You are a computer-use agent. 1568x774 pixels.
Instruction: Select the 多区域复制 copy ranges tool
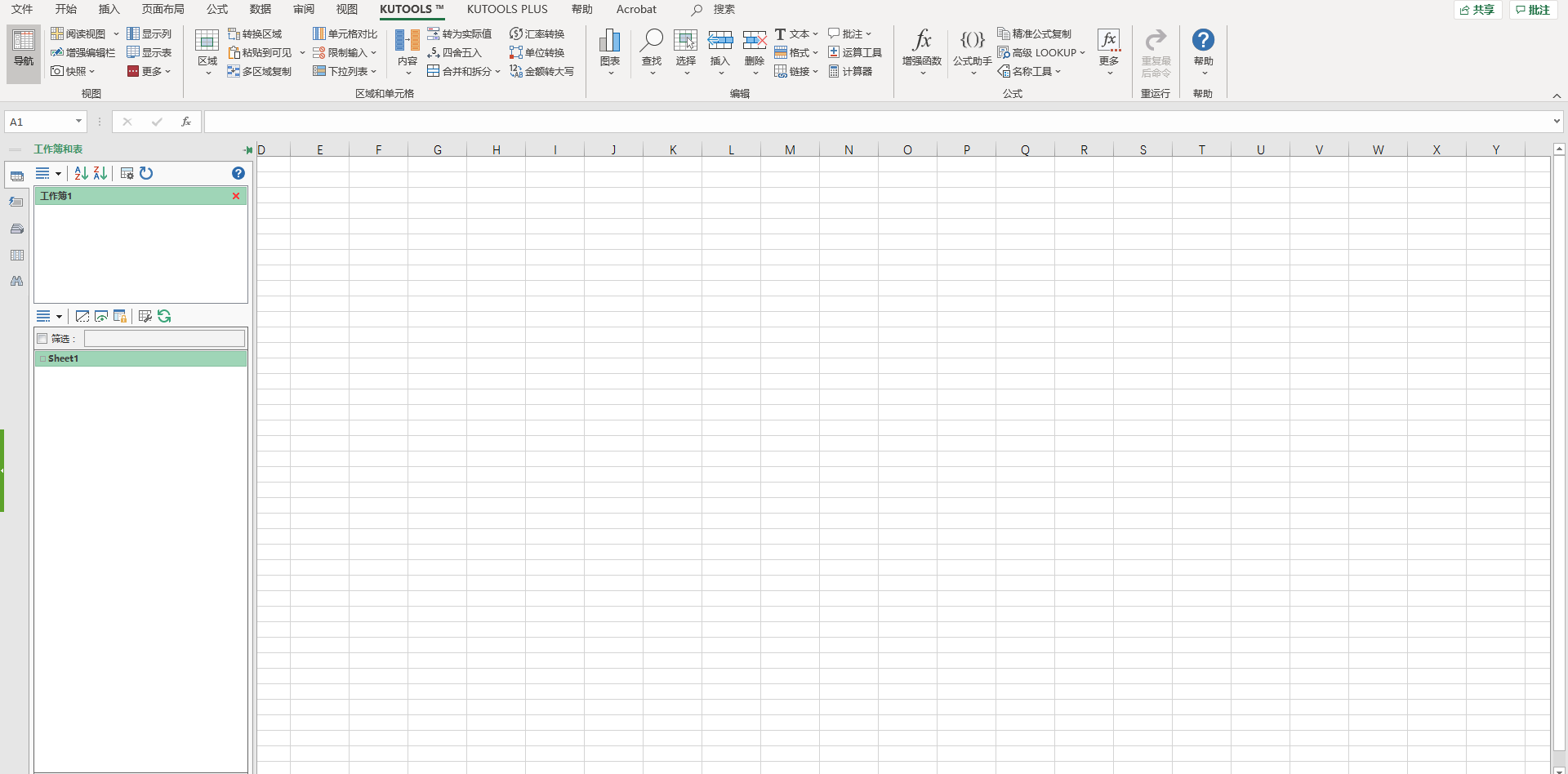coord(259,71)
